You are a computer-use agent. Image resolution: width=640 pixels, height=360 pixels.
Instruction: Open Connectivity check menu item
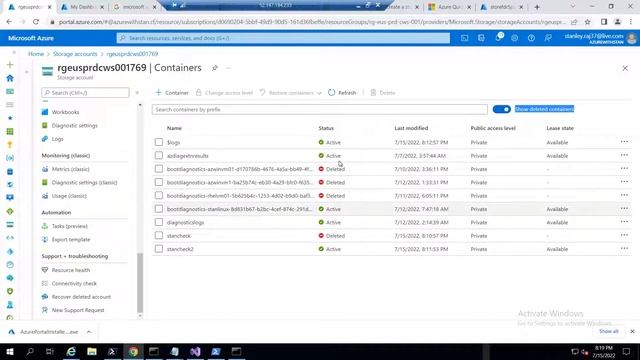(74, 283)
